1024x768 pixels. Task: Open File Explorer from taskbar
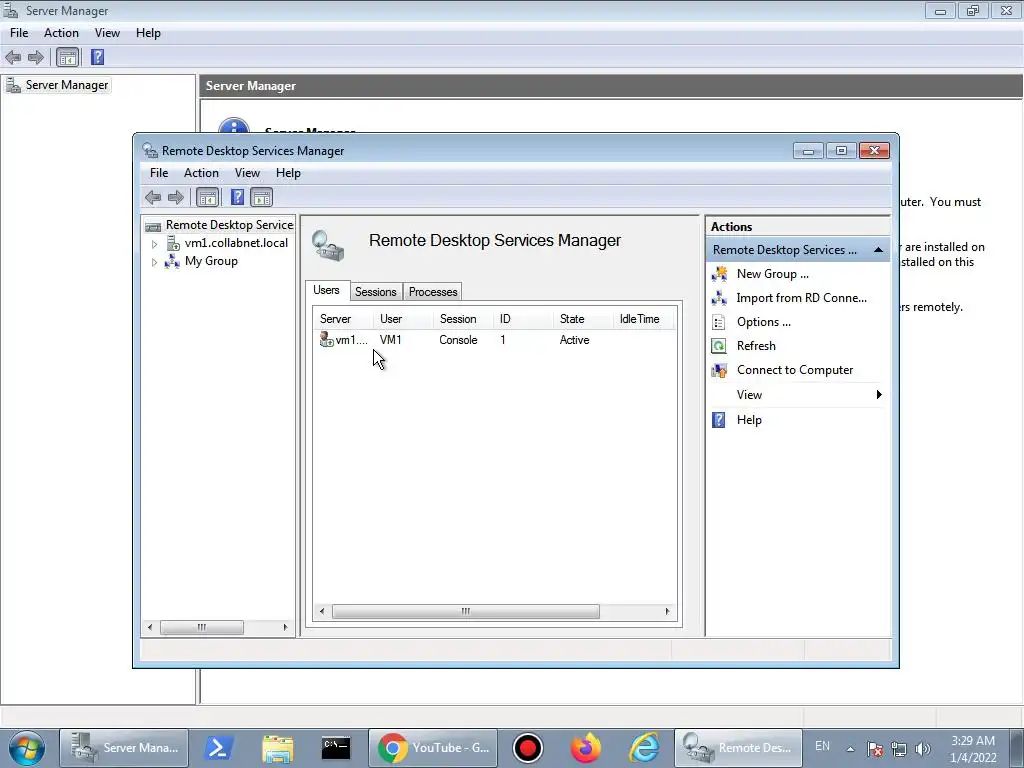pos(278,748)
